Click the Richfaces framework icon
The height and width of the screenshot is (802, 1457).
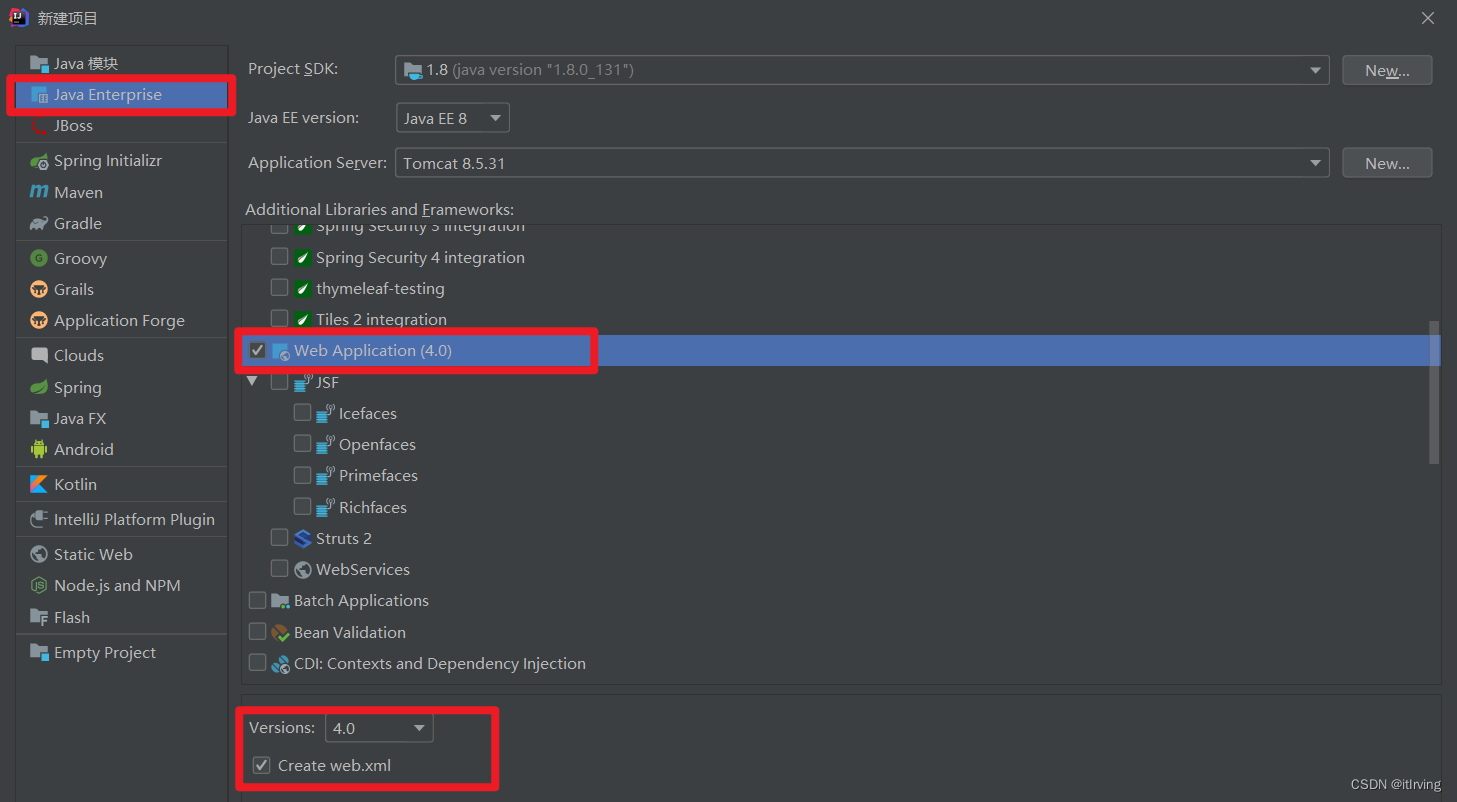(x=325, y=507)
